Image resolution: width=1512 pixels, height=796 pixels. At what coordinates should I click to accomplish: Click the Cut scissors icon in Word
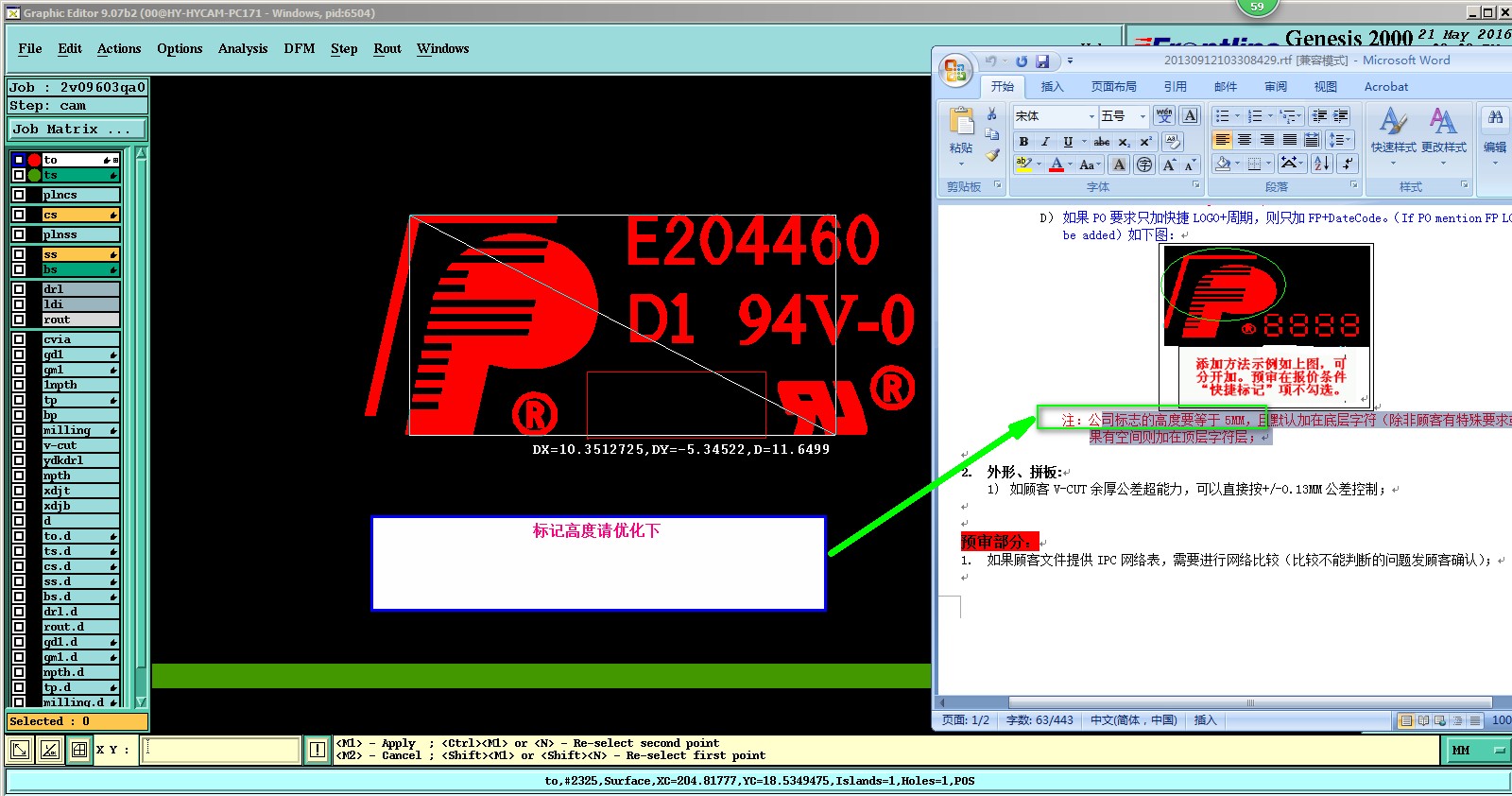coord(991,113)
